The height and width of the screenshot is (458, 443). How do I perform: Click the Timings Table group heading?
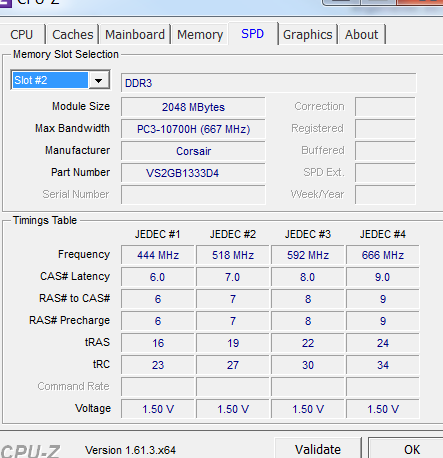point(45,220)
